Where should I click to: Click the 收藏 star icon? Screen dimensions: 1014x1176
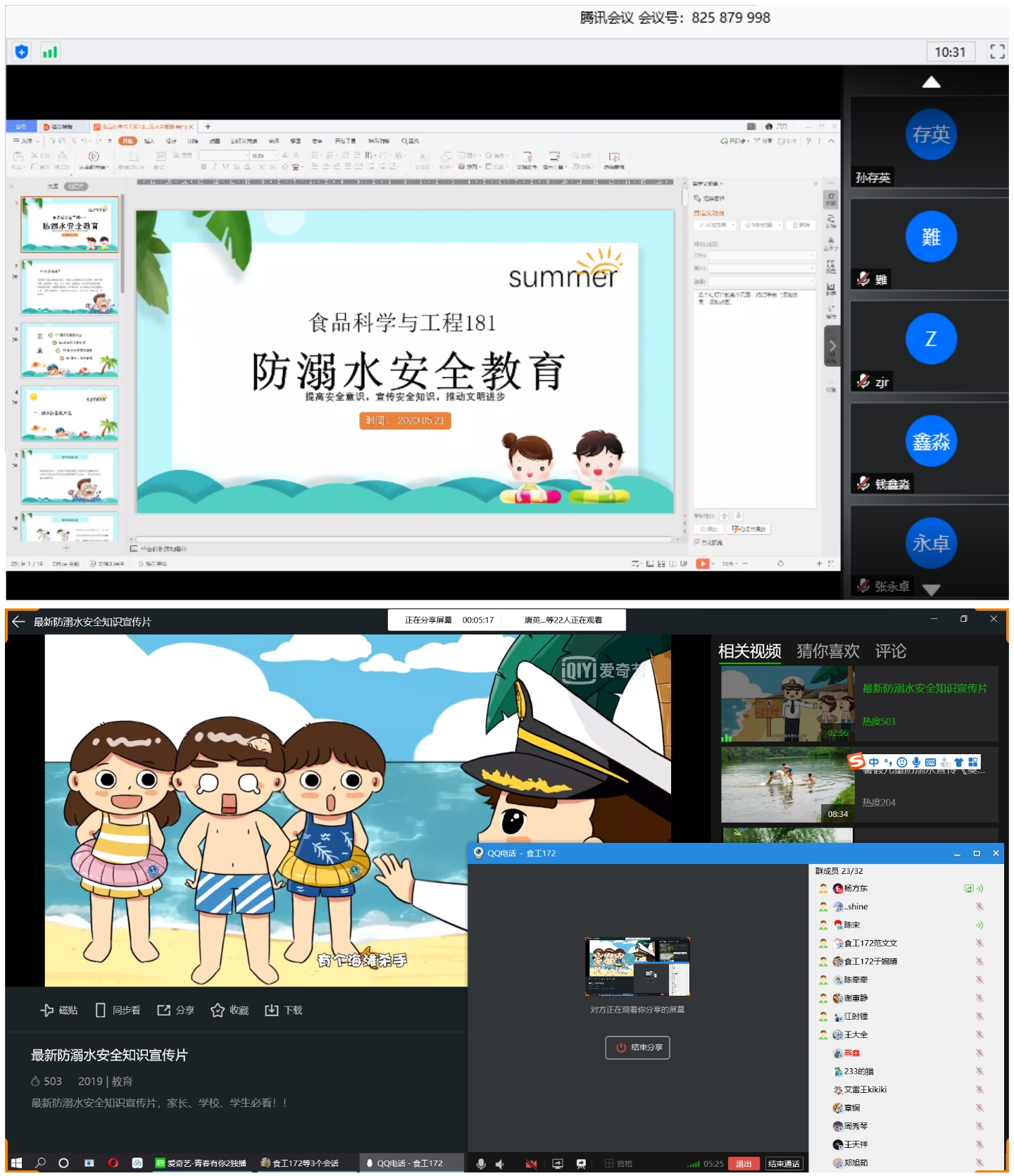[x=218, y=1010]
